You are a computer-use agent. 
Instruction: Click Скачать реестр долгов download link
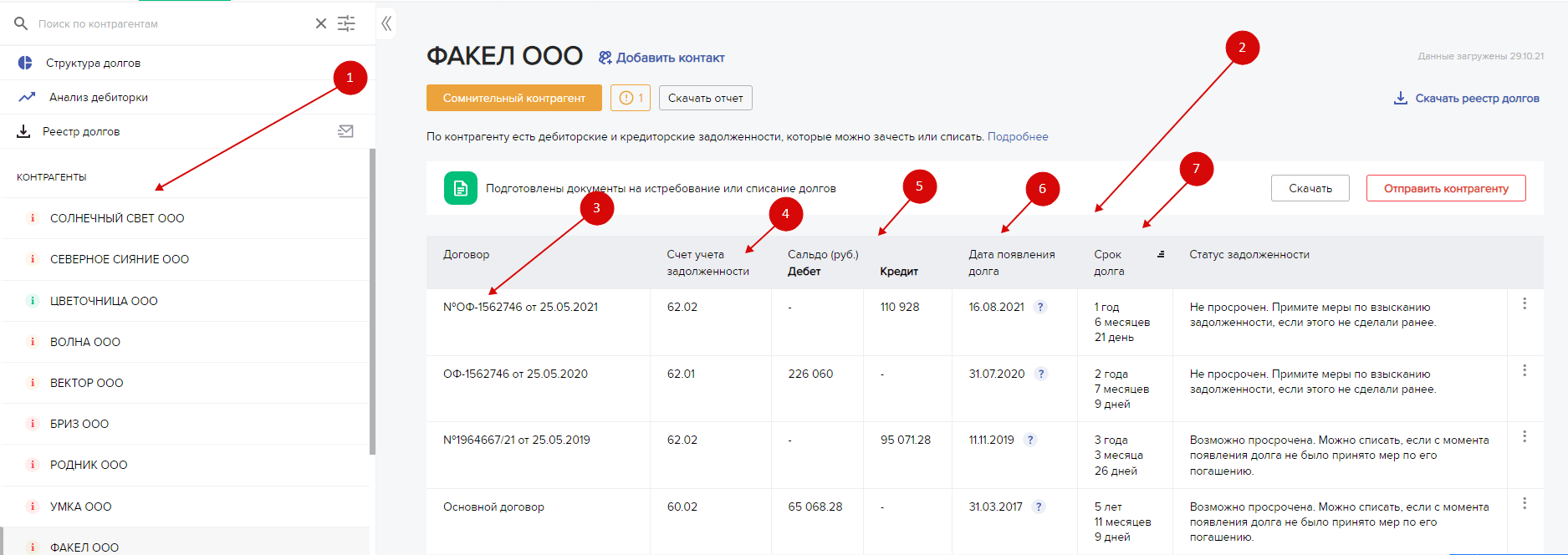coord(1467,99)
